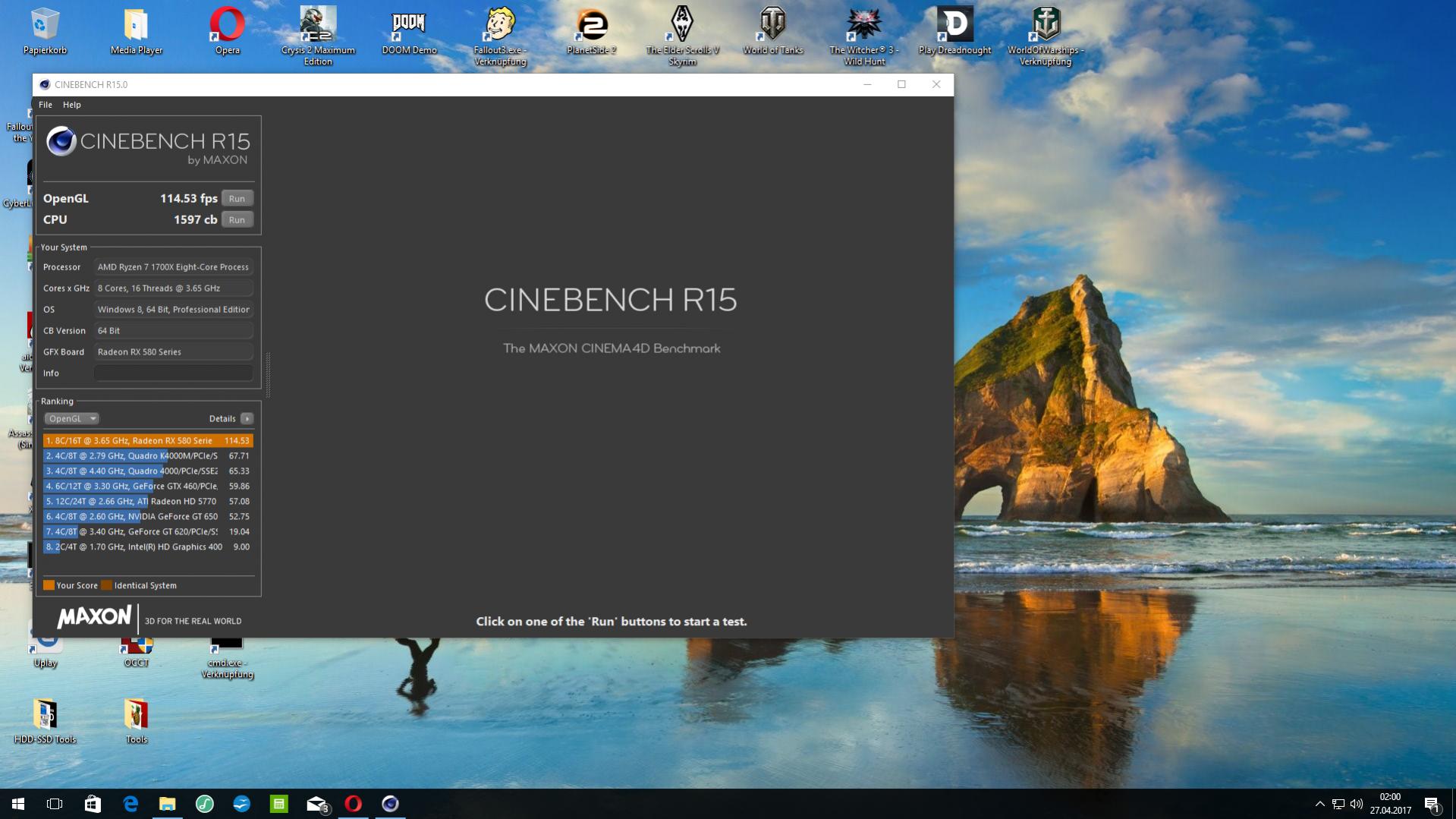The height and width of the screenshot is (819, 1456).
Task: Switch to Opera in the taskbar
Action: click(x=354, y=804)
